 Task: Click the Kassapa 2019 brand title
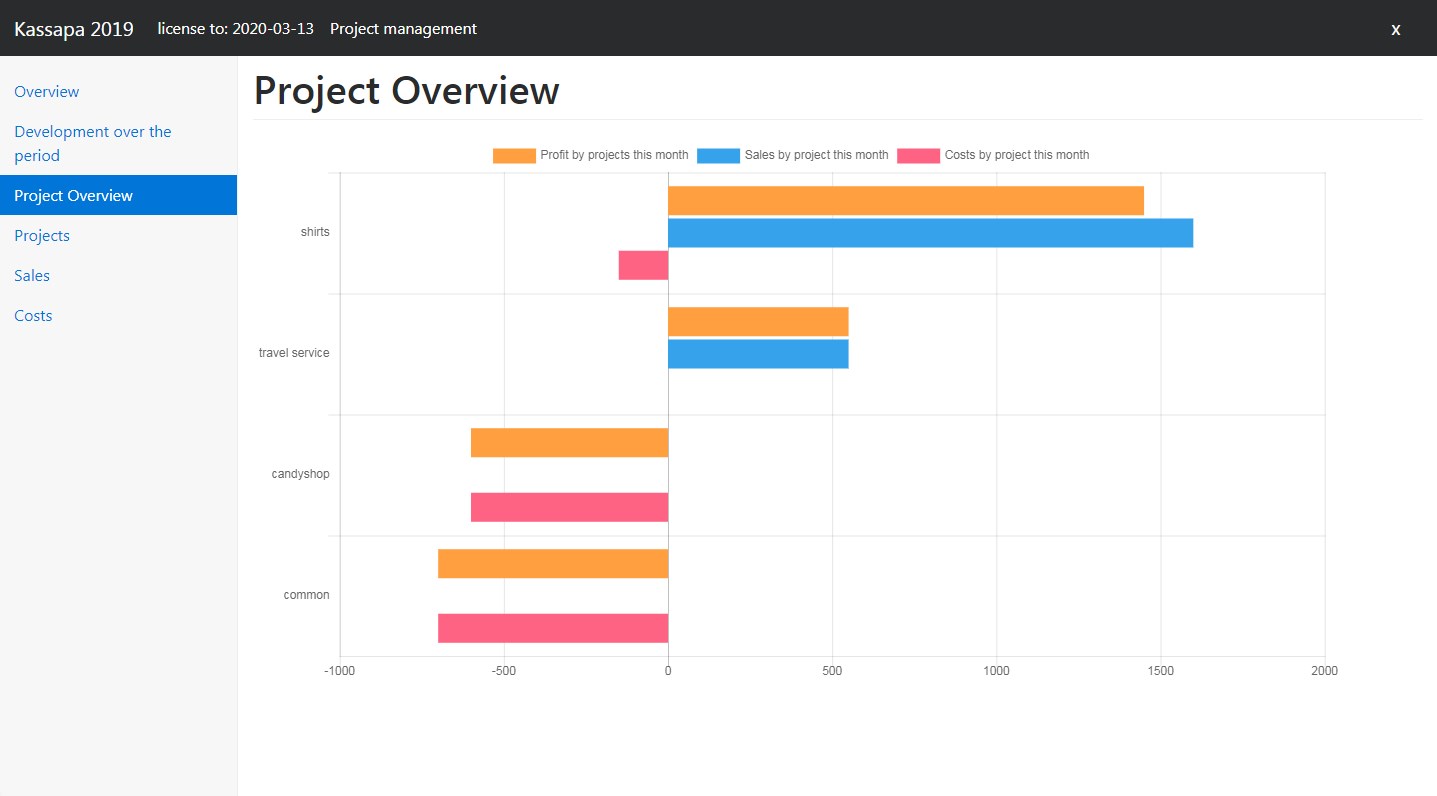[x=74, y=29]
